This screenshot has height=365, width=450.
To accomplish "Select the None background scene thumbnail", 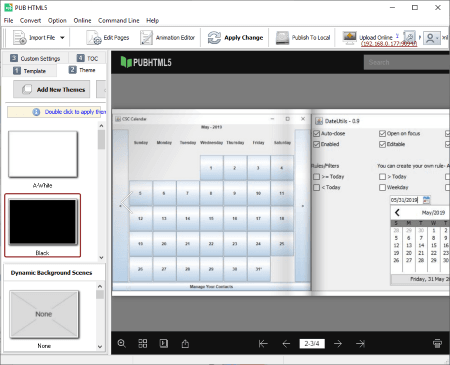I will click(x=44, y=314).
